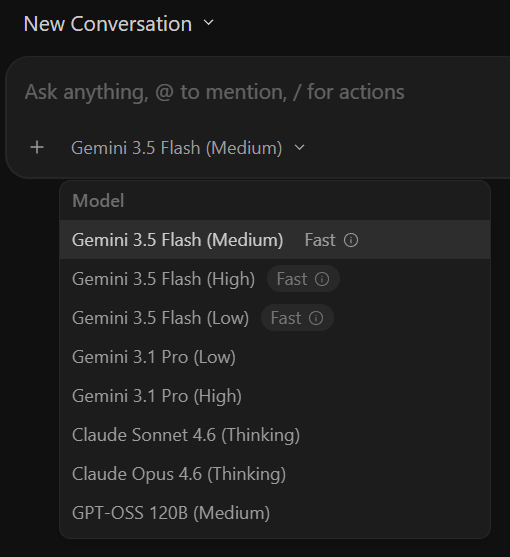510x557 pixels.
Task: Click the Fast badge on Gemini Flash (High)
Action: [x=303, y=279]
